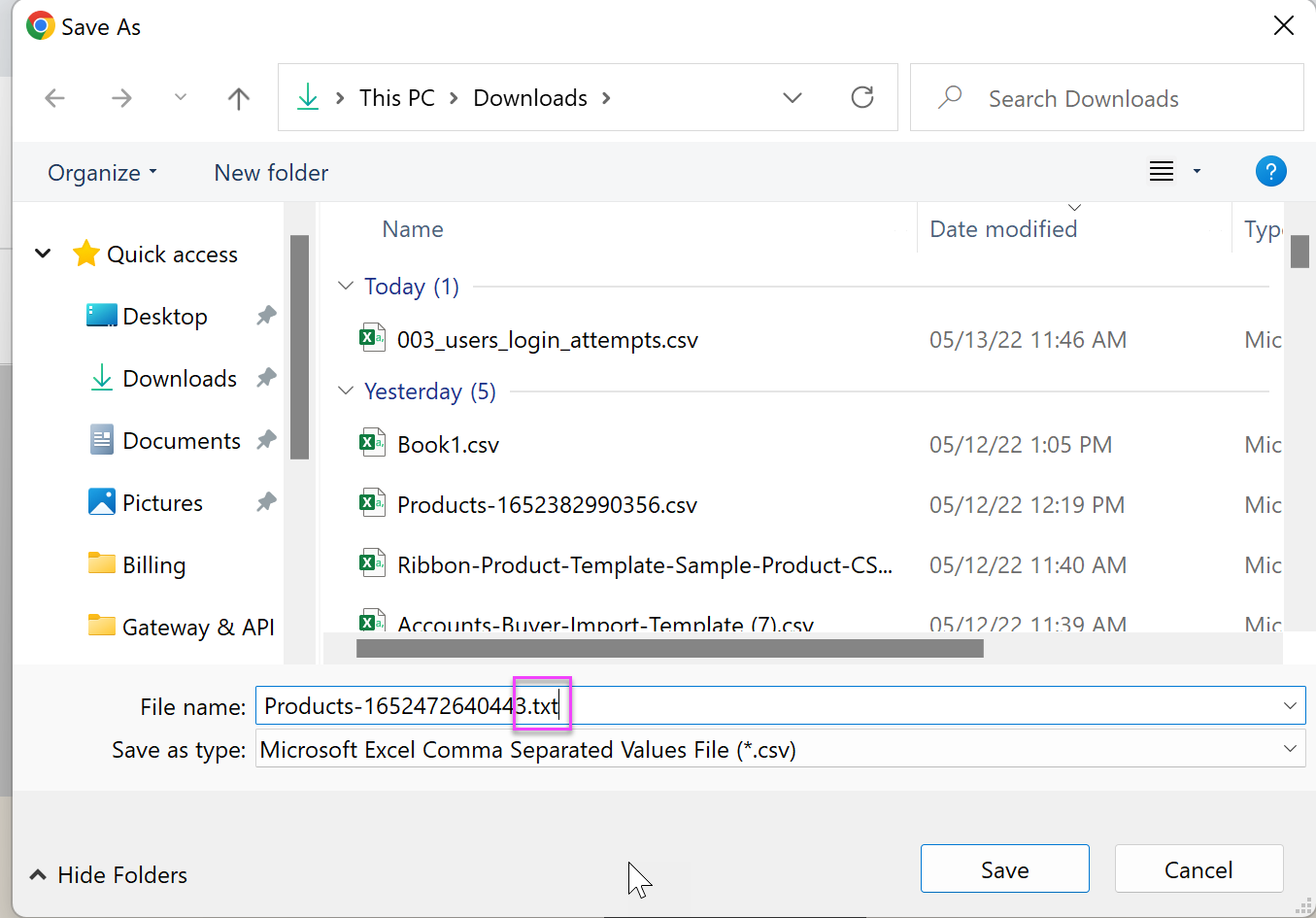
Task: Click the Forward navigation arrow
Action: (121, 98)
